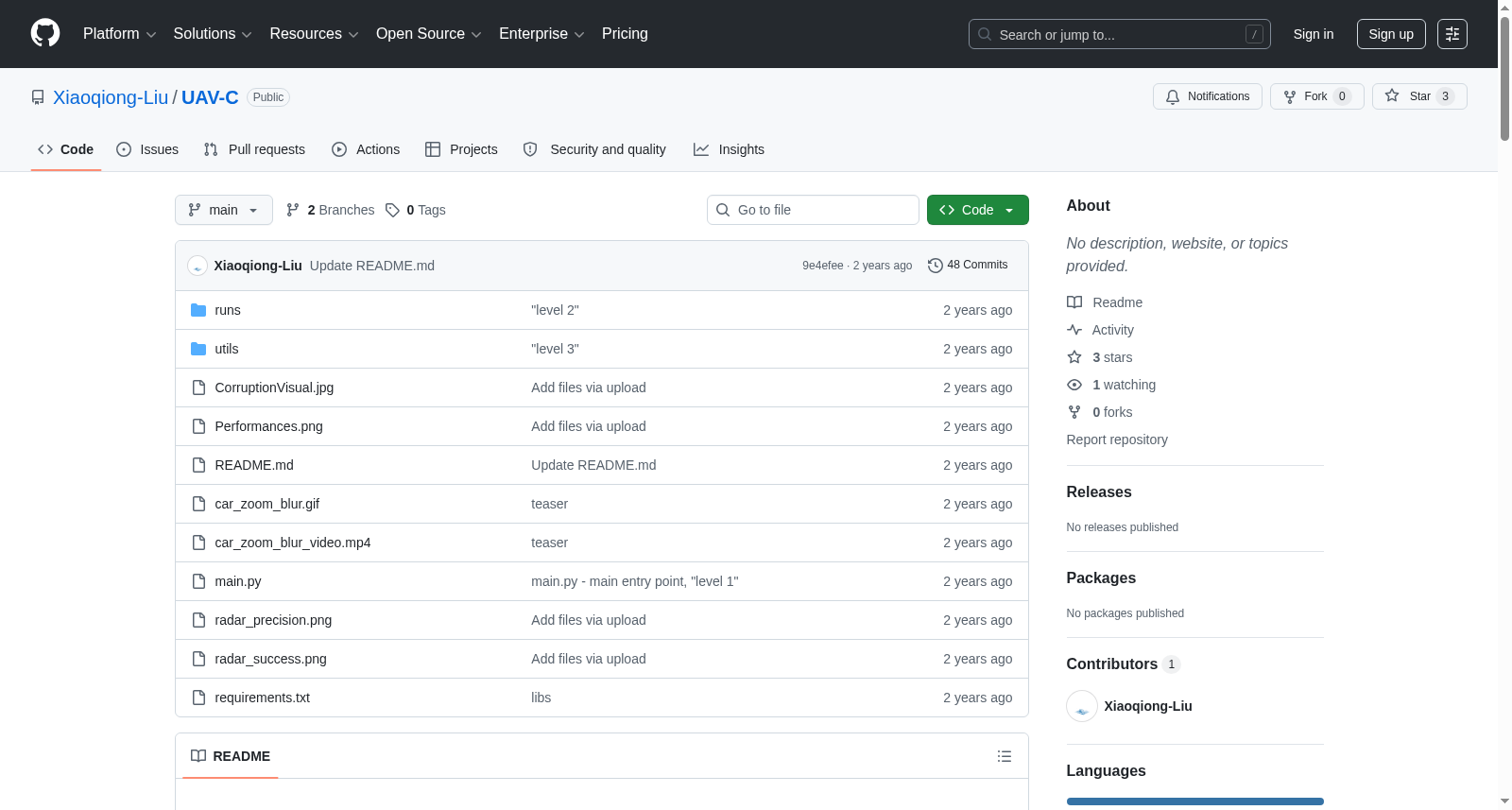Open the UAV-C repository name link
The image size is (1512, 810).
pos(210,97)
